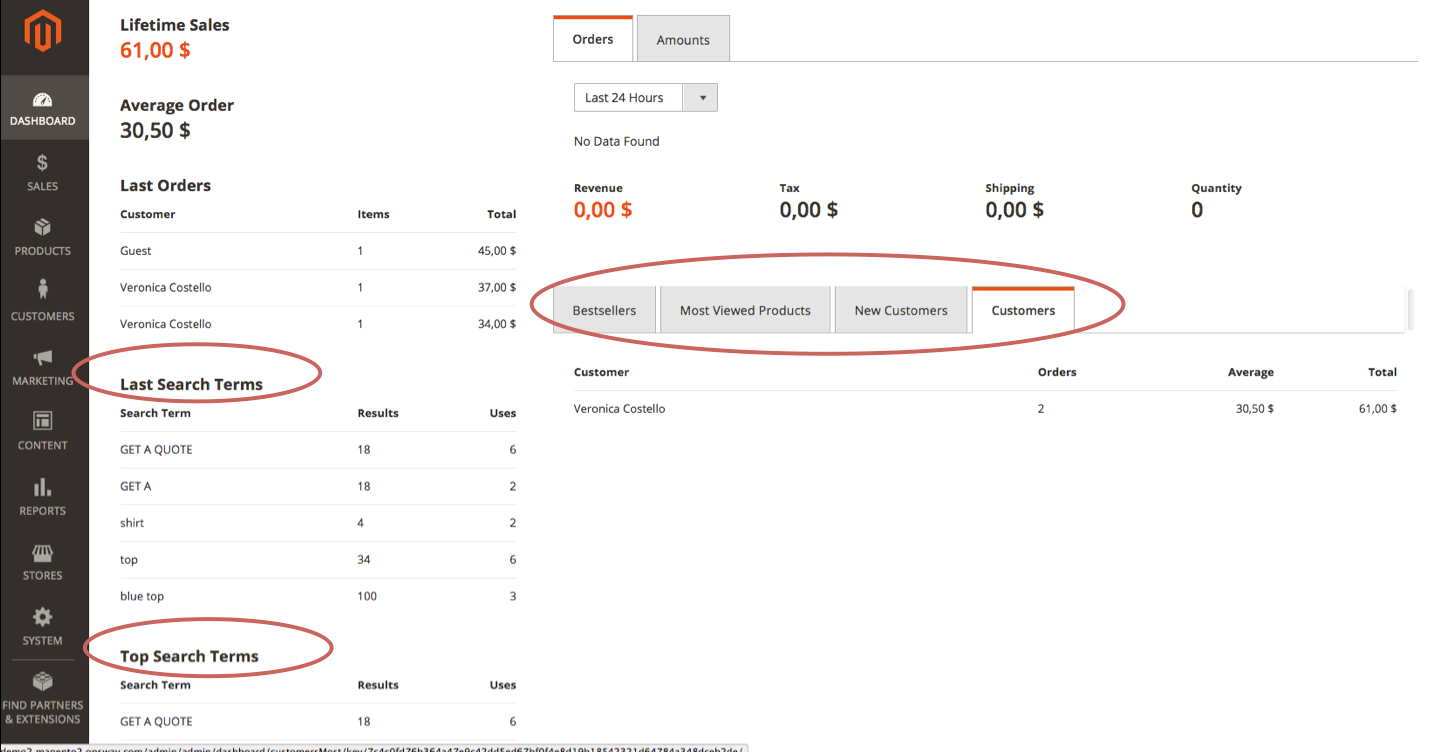
Task: Open Veronica Costello order of 37,00 $
Action: point(318,288)
